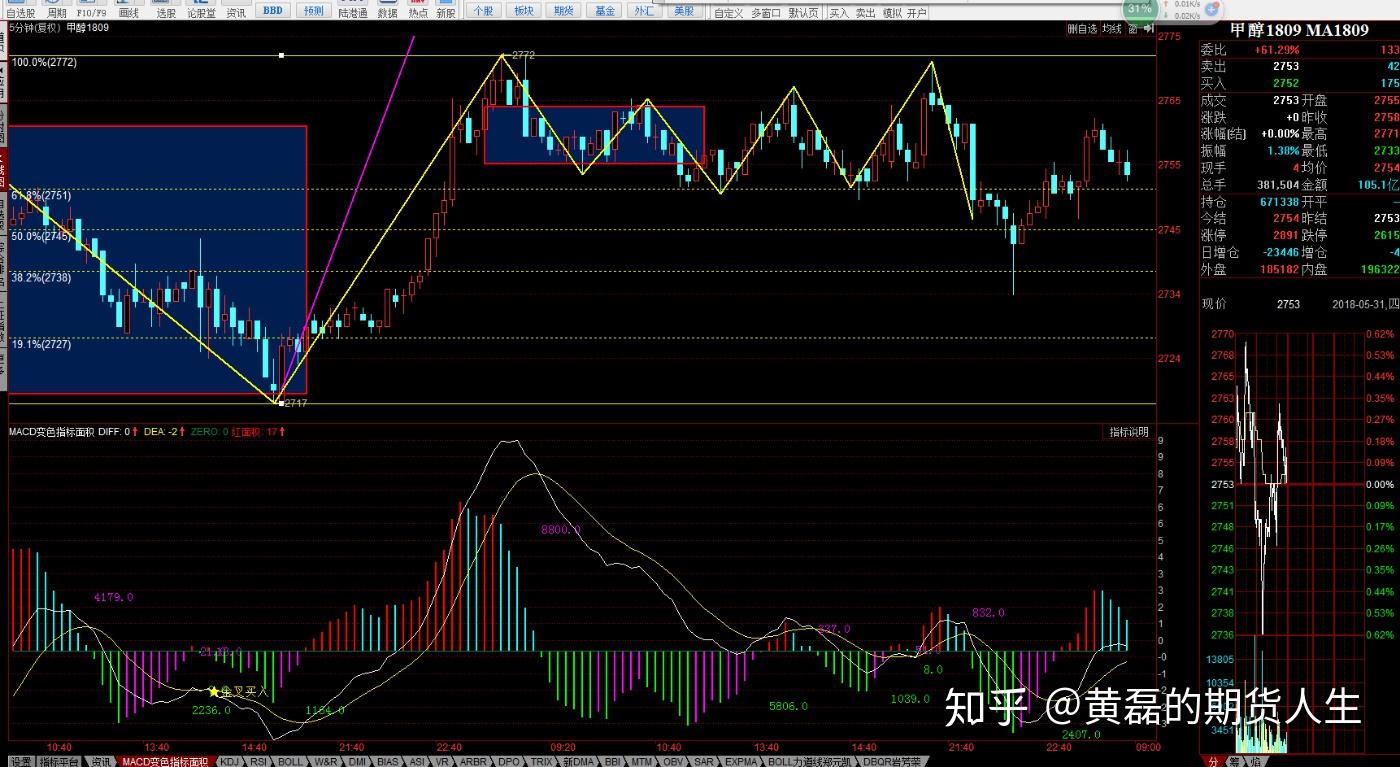This screenshot has width=1400, height=767.
Task: Select the KDJ indicator tab
Action: tap(230, 760)
